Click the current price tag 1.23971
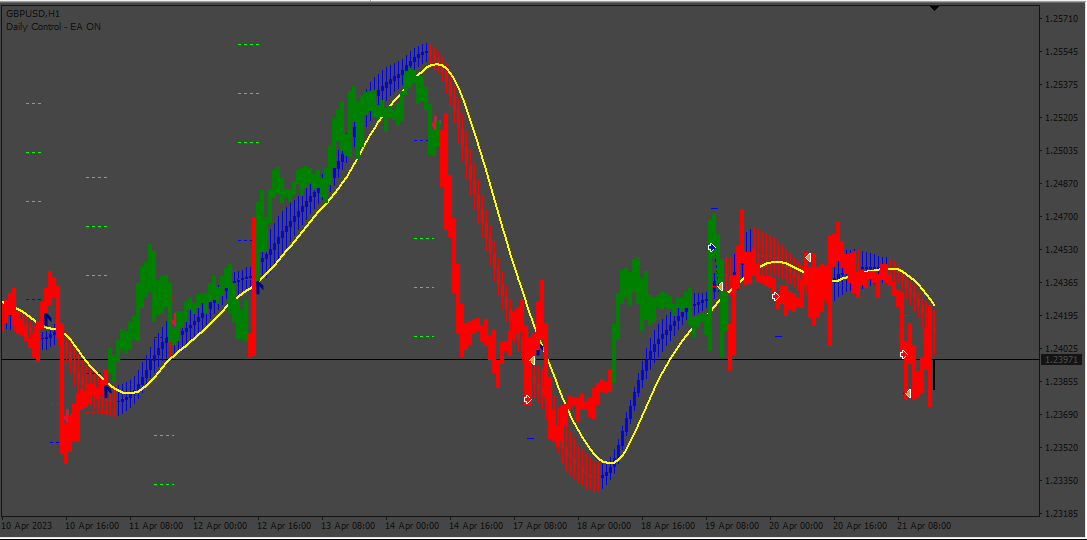 (1061, 359)
